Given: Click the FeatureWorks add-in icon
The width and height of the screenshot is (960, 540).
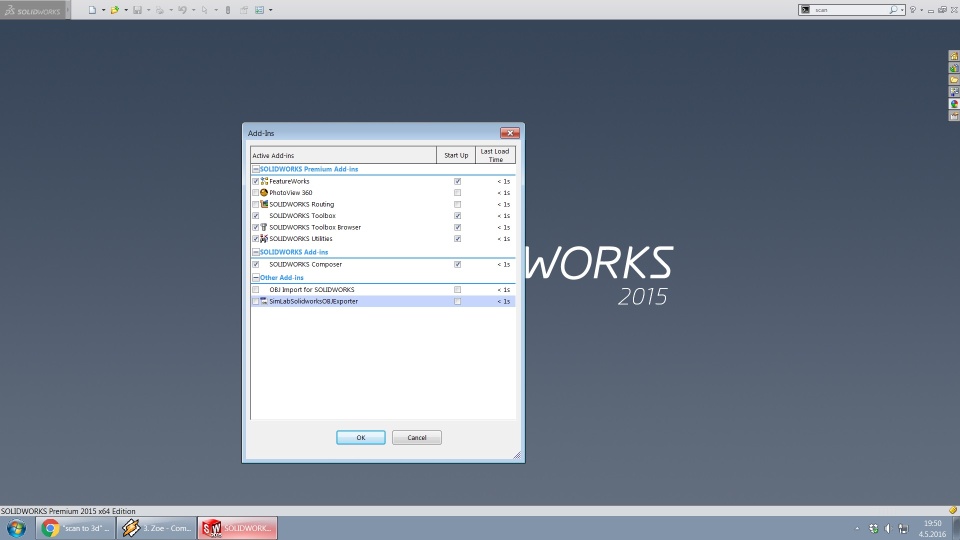Looking at the screenshot, I should point(264,181).
